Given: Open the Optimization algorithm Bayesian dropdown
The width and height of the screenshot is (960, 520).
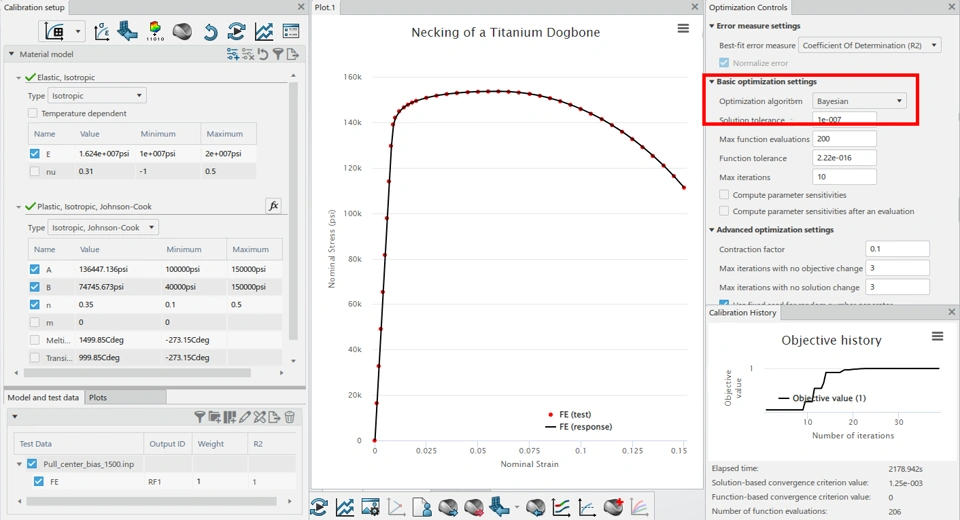Looking at the screenshot, I should (859, 101).
